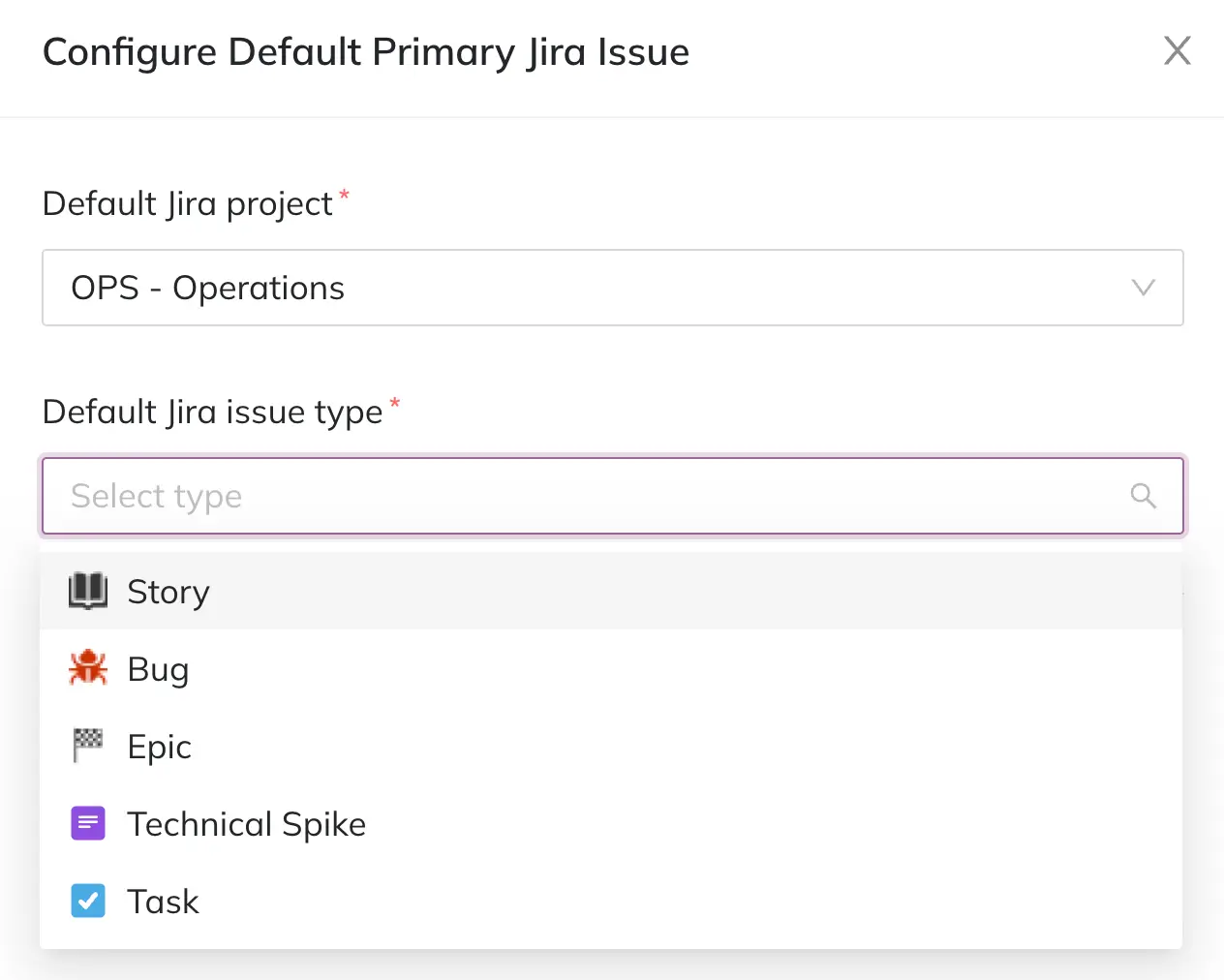This screenshot has height=980, width=1224.
Task: Expand project list using the chevron arrow
Action: tap(1143, 288)
